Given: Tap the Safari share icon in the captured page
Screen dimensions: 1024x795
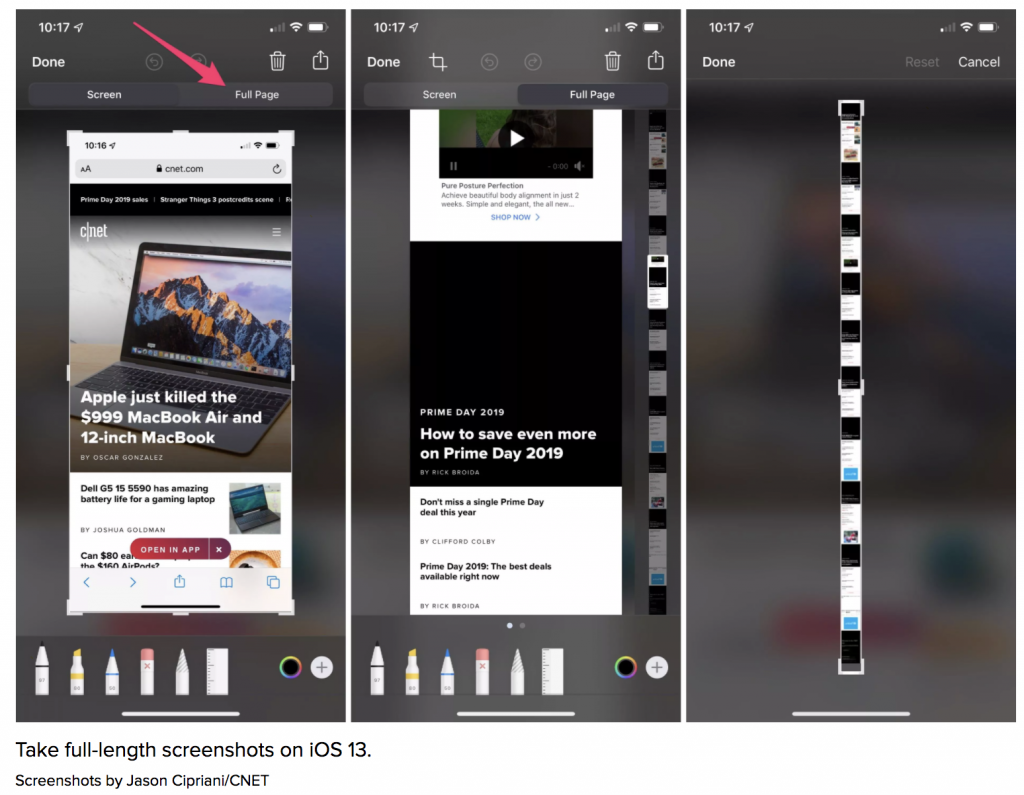Looking at the screenshot, I should [180, 581].
